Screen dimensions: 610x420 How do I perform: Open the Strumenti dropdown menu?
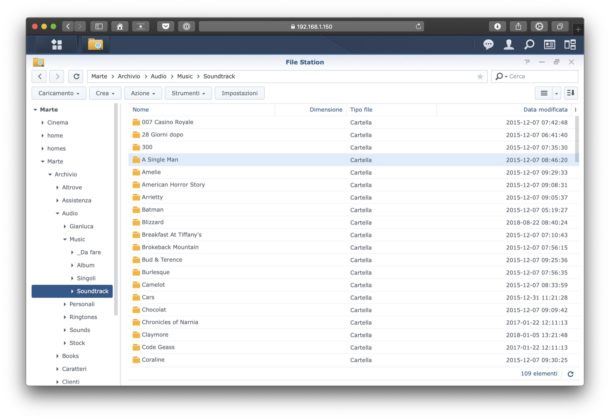coord(188,93)
